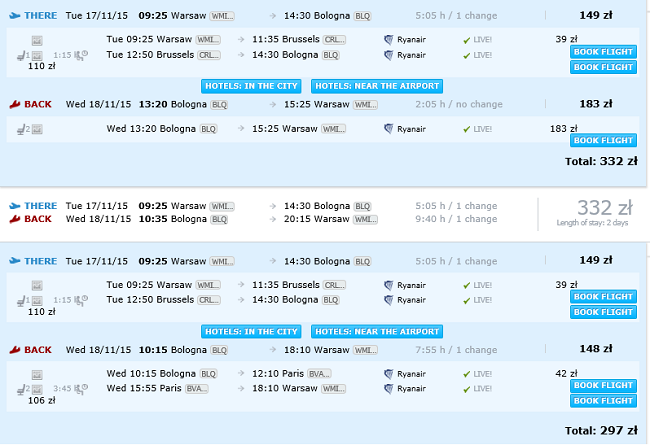Book Brussels–Bologna flight in the 297 zł total result
This screenshot has width=650, height=445.
click(603, 312)
